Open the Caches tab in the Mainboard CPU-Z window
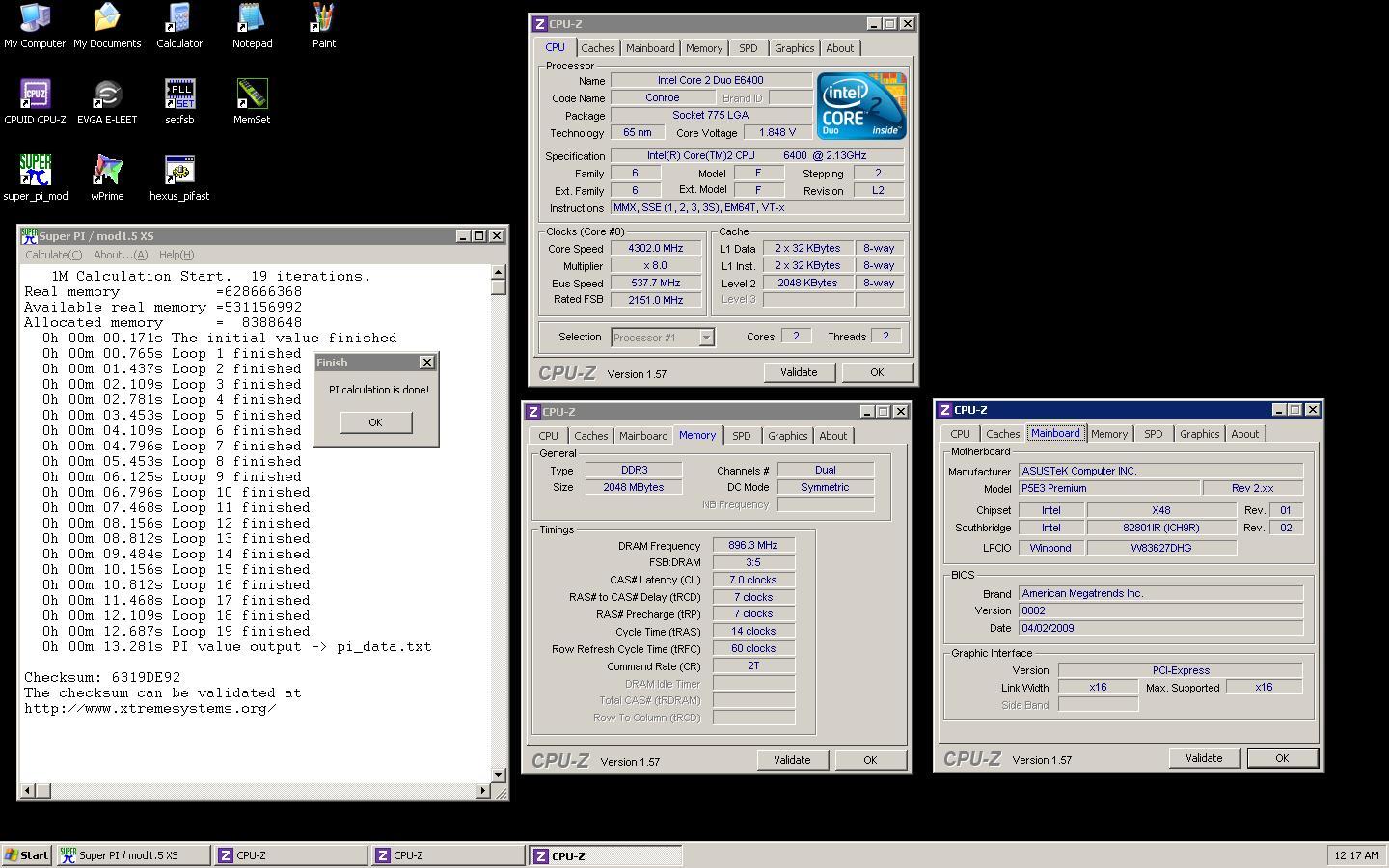The image size is (1389, 868). click(1003, 434)
